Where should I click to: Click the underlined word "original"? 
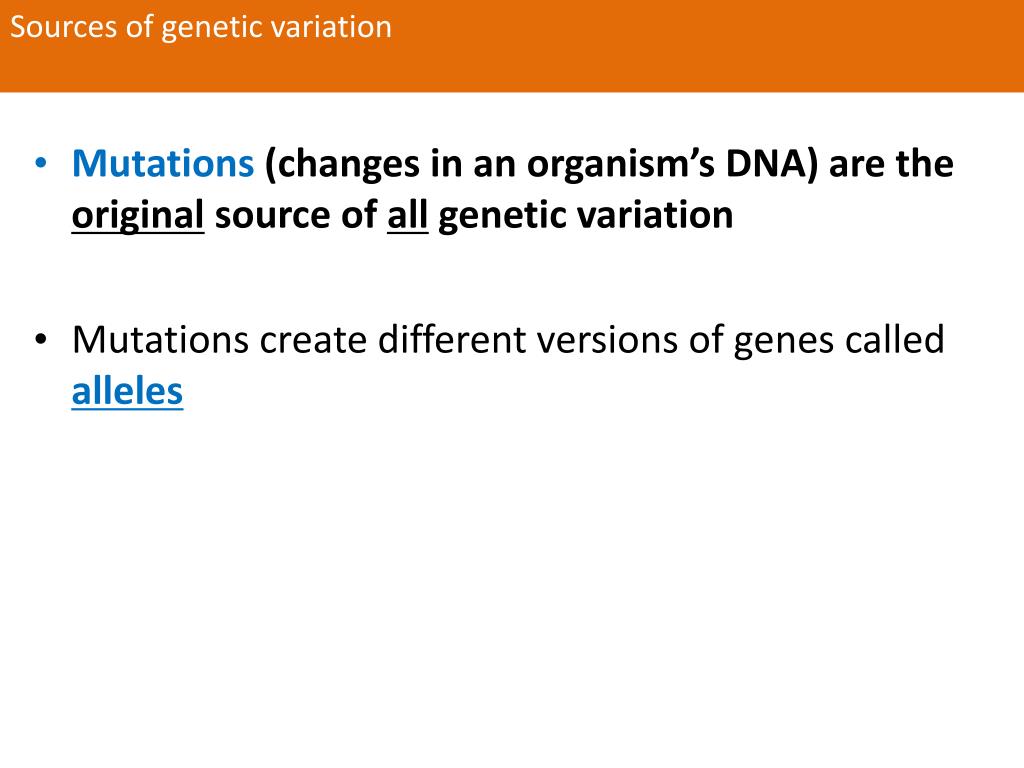(138, 216)
